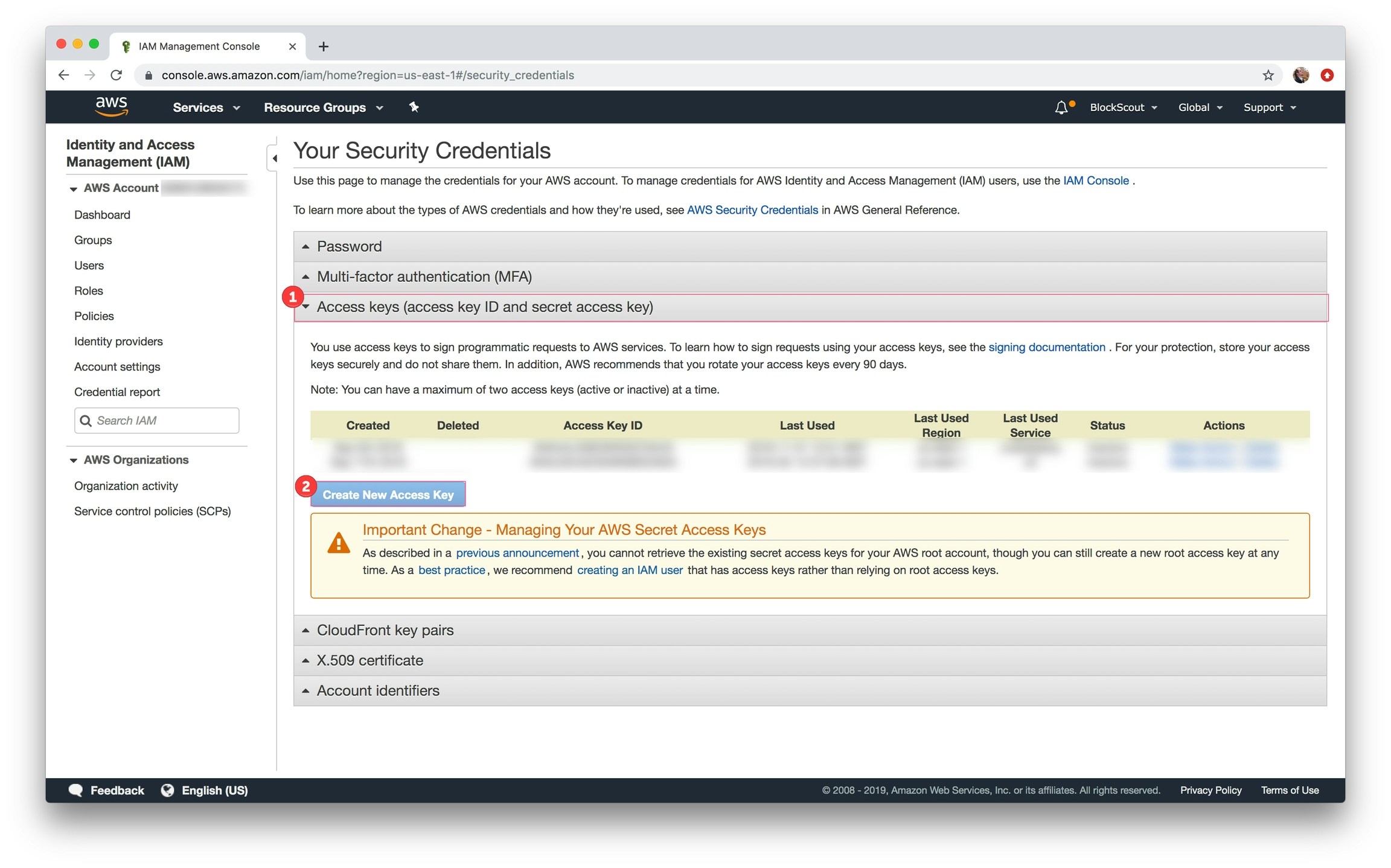Collapse the sidebar with arrow handle
Viewport: 1391px width, 868px height.
pos(274,159)
